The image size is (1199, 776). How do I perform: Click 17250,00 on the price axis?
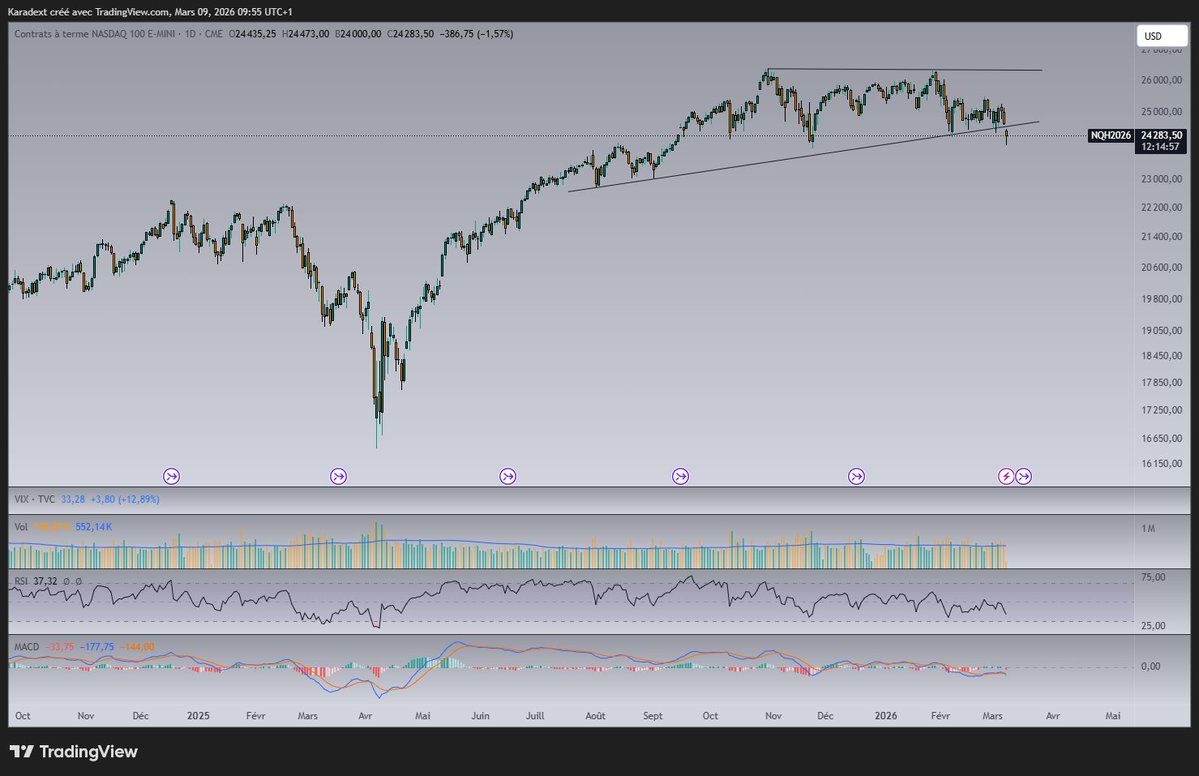(1162, 411)
